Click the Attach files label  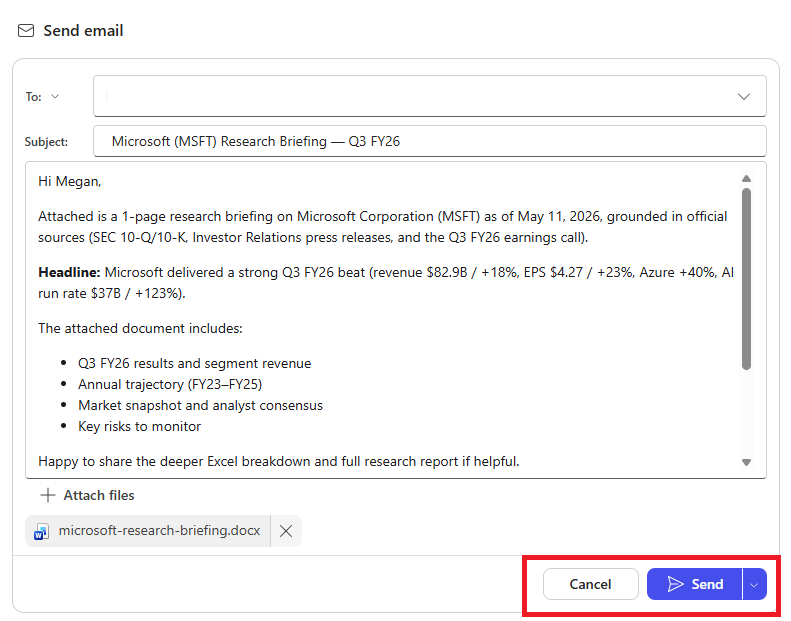[x=99, y=495]
